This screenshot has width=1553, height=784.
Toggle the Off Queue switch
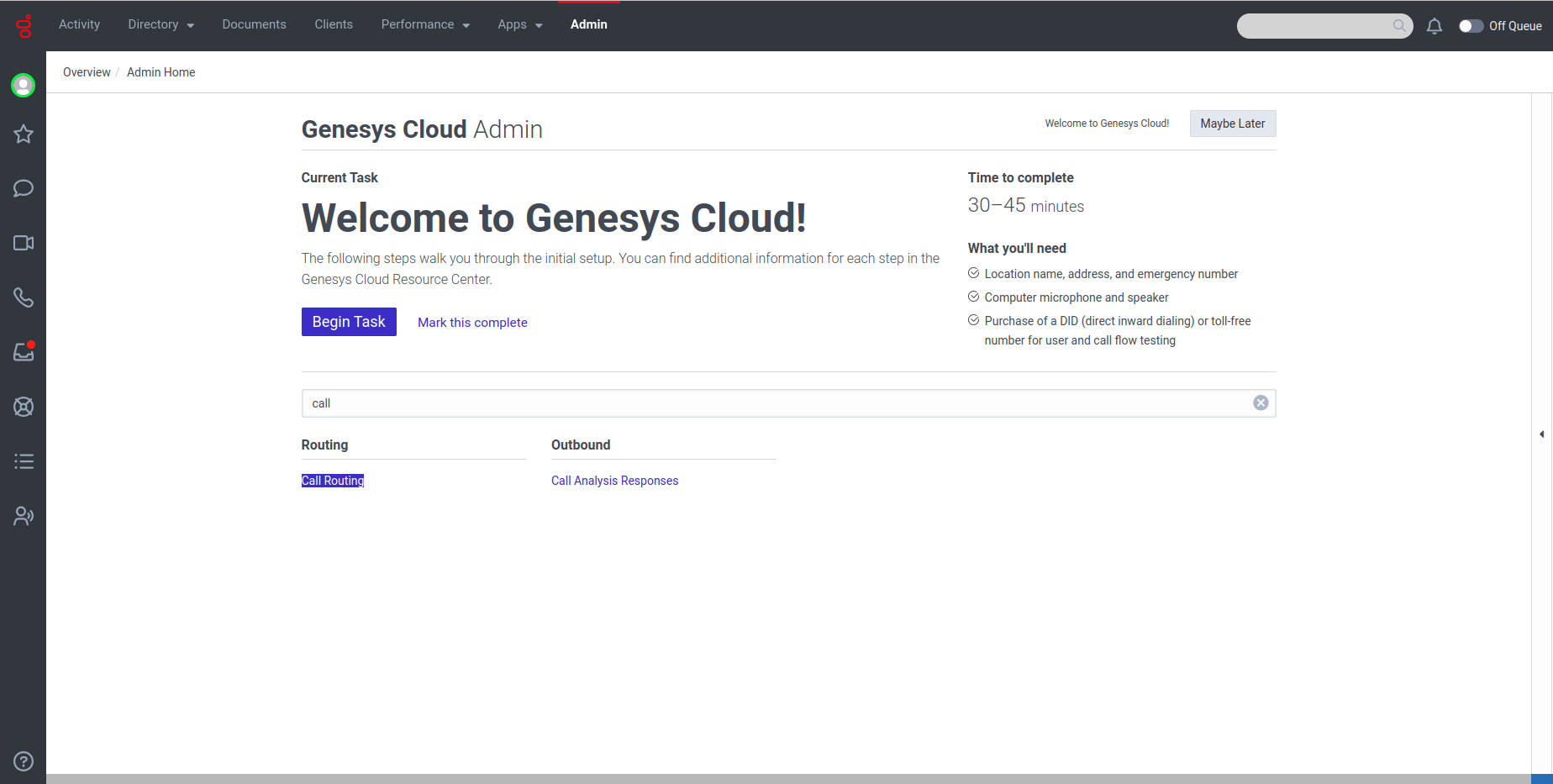[x=1471, y=26]
